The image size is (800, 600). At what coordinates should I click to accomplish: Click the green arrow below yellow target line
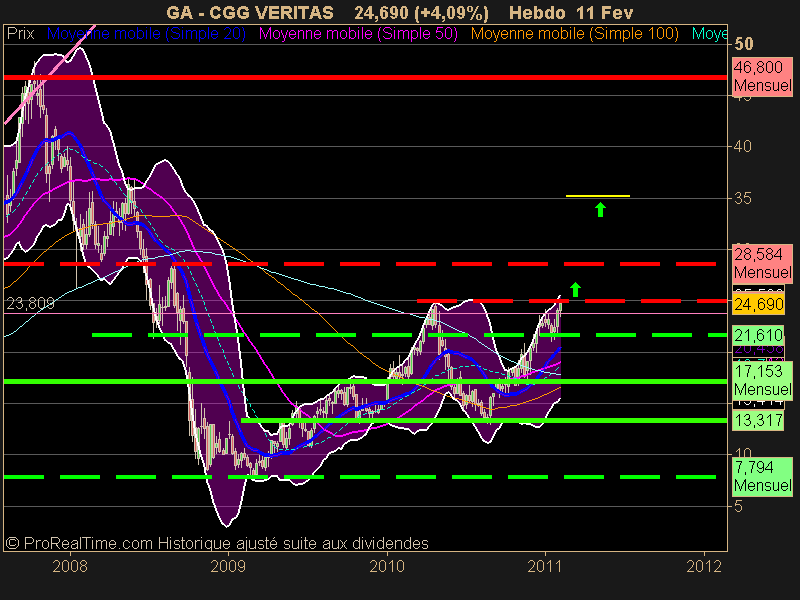click(x=601, y=209)
